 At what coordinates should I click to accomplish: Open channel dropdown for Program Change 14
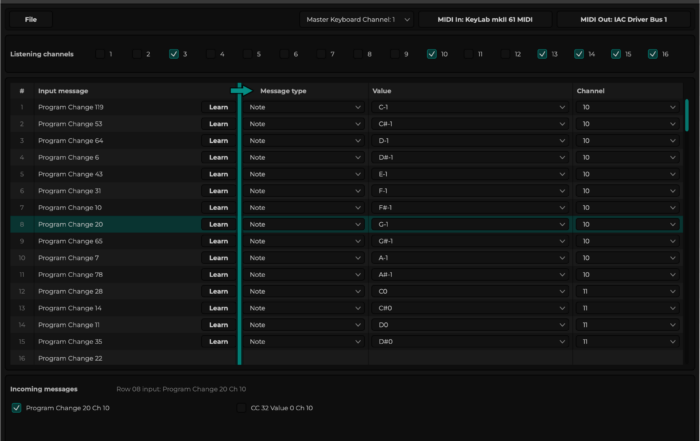point(628,308)
